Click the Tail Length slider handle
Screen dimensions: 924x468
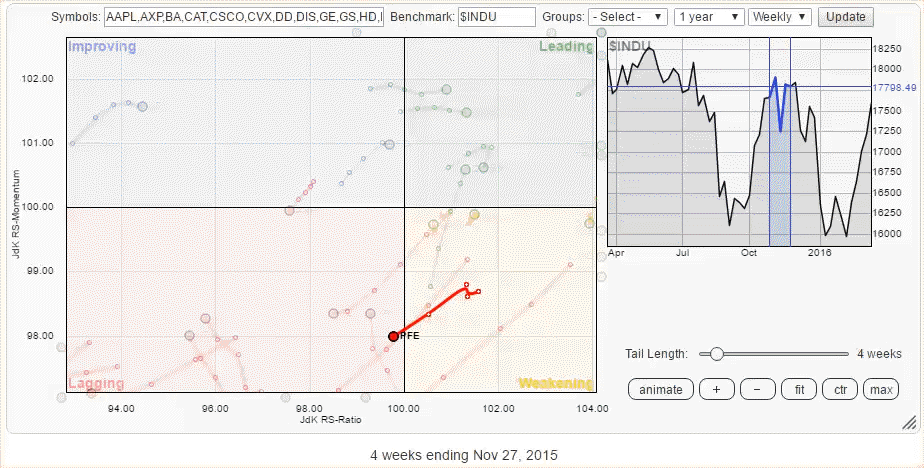[717, 353]
